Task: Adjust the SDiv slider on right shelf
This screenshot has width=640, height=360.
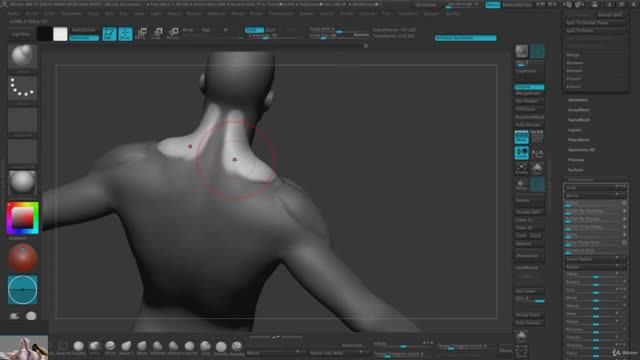Action: tap(529, 299)
